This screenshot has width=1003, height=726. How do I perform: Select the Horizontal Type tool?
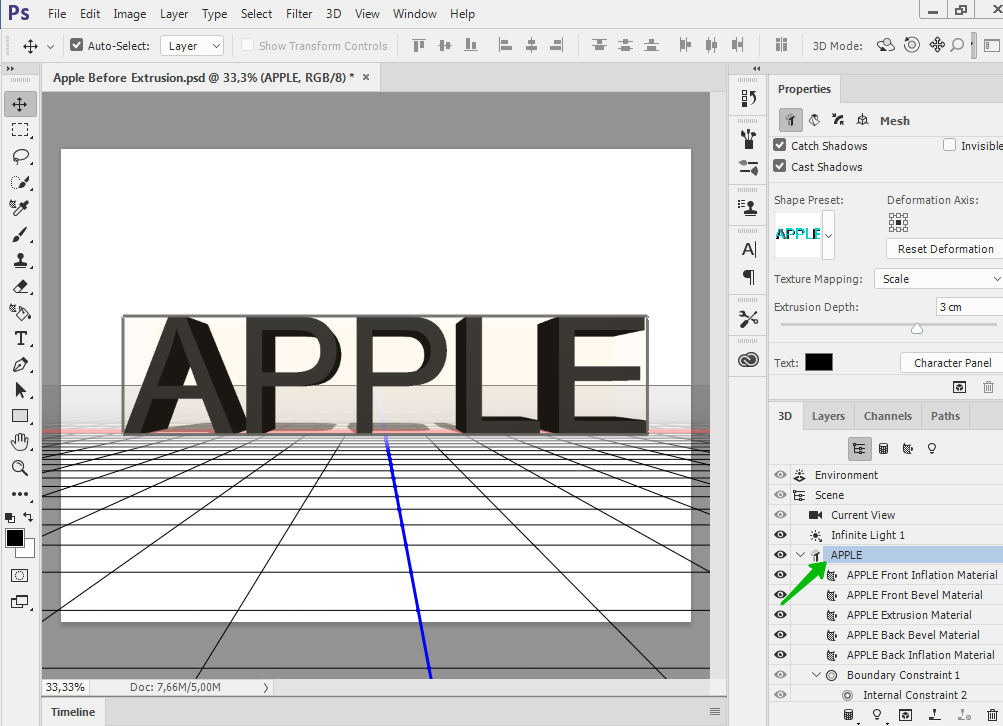[20, 338]
